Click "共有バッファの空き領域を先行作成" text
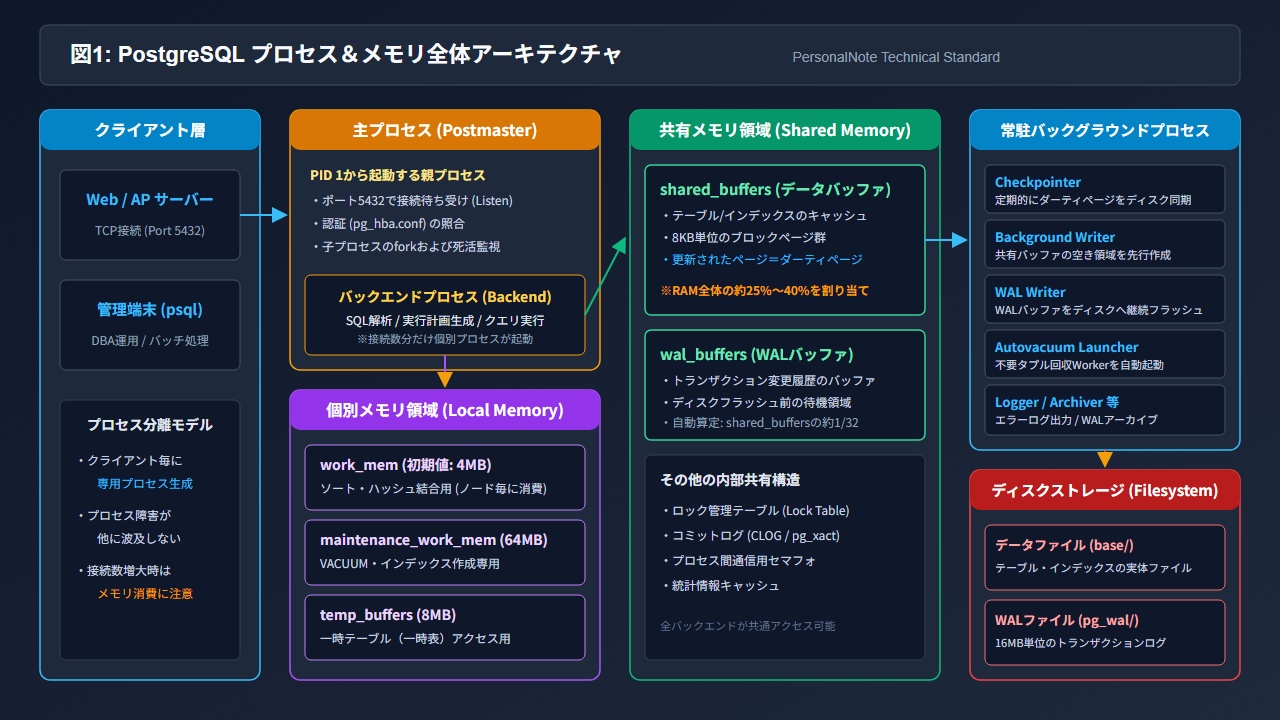Screen dimensions: 1280x720 tap(1083, 255)
